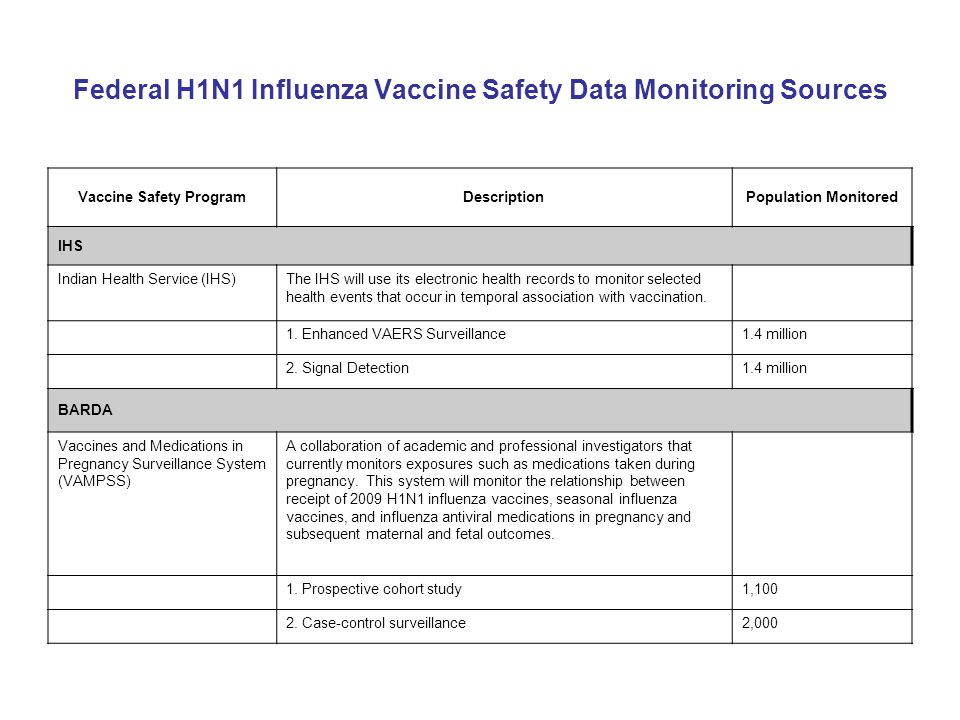This screenshot has width=960, height=720.
Task: Click the 'IHS' section header row
Action: pos(480,246)
